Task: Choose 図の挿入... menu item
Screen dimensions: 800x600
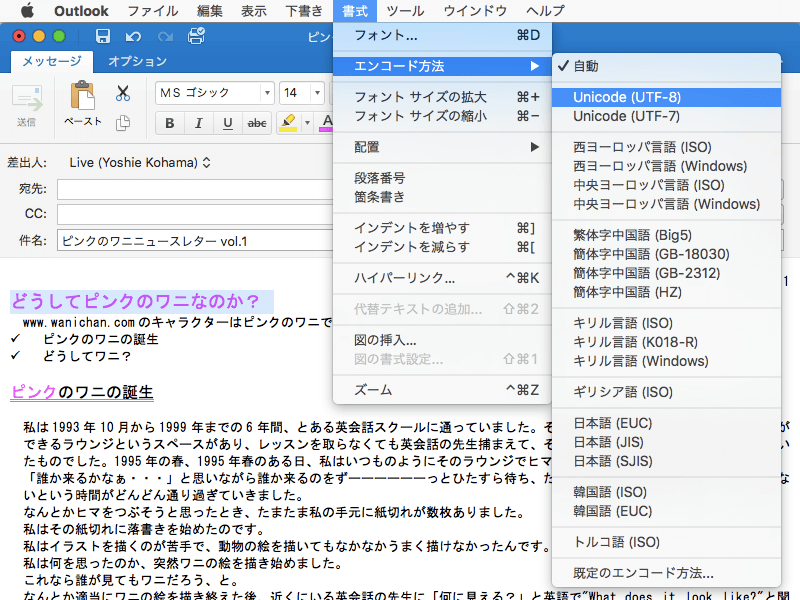Action: [442, 340]
